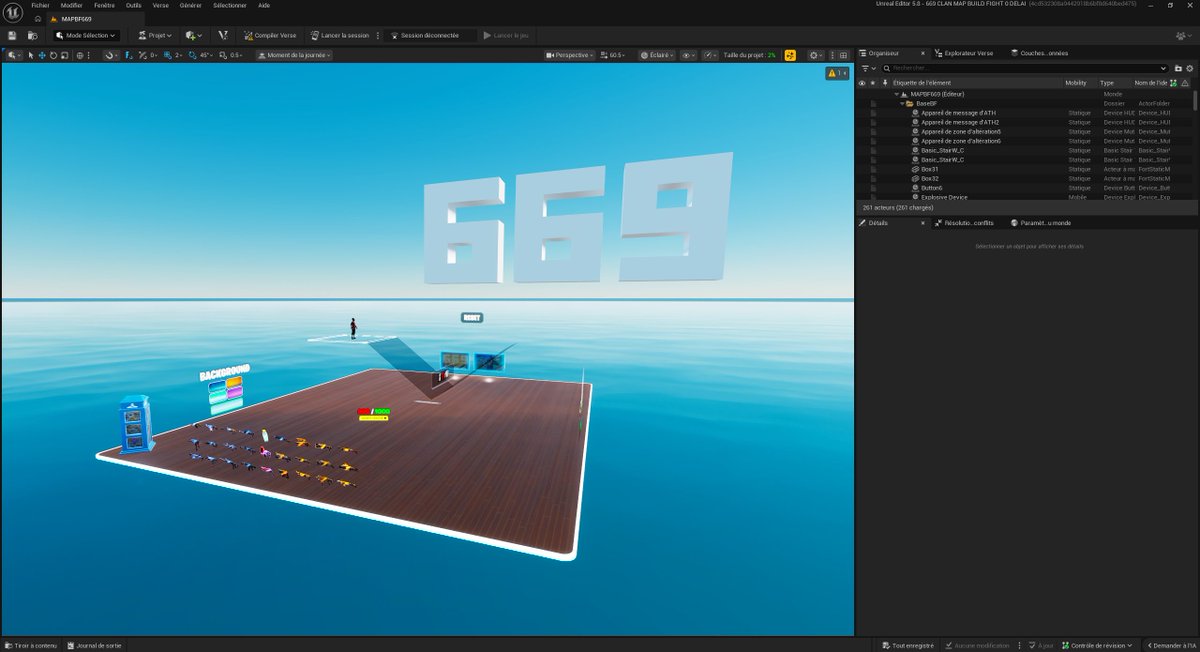
Task: Select Appareil de message d'ATH2 row
Action: (x=1025, y=122)
